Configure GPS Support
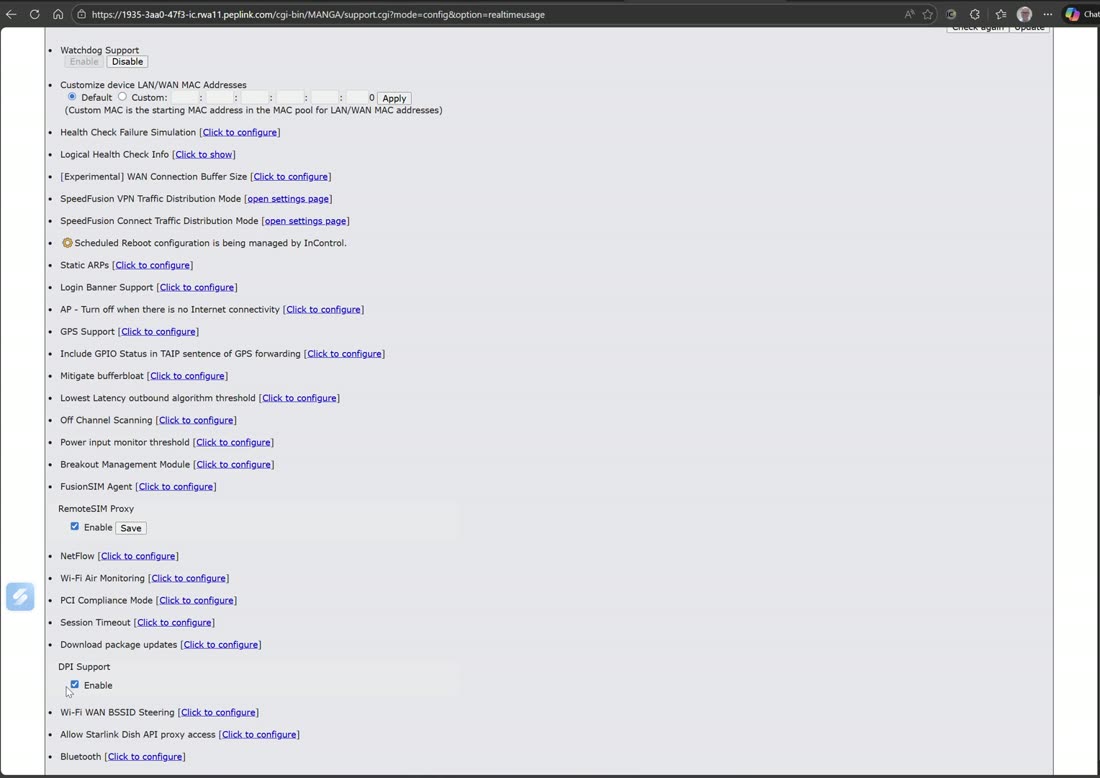1100x778 pixels. (158, 331)
